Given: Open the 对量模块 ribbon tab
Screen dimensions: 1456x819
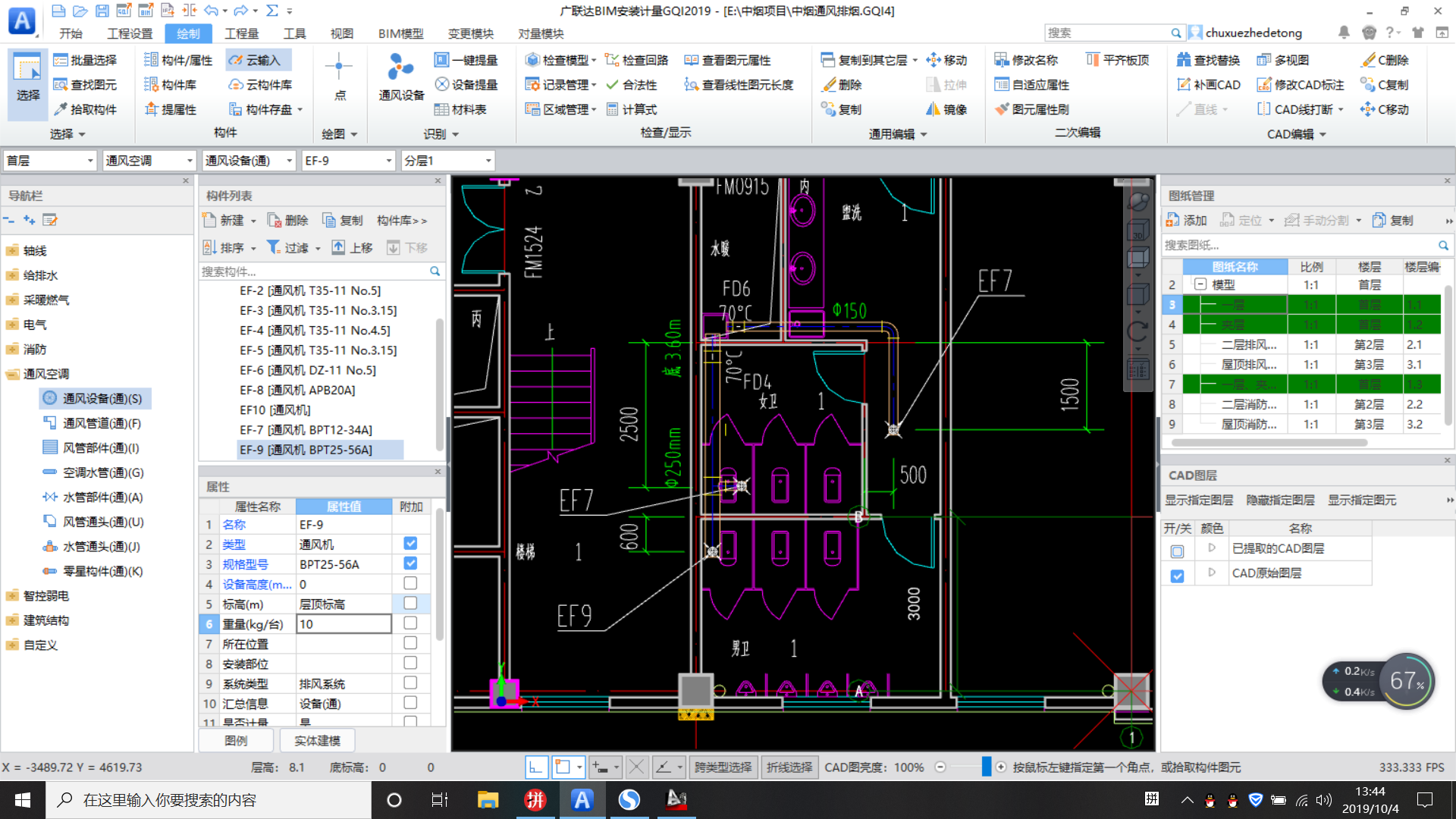Looking at the screenshot, I should coord(541,33).
